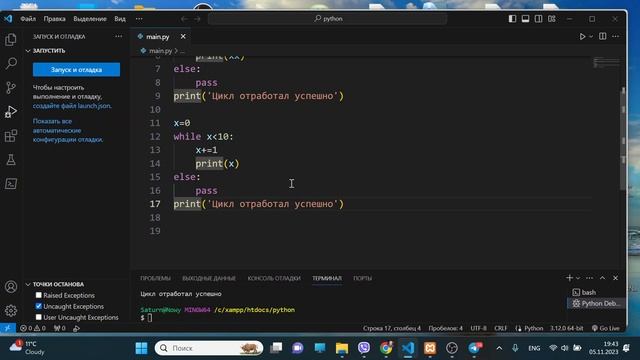The image size is (640, 360).
Task: Run Python file with play icon
Action: click(582, 36)
